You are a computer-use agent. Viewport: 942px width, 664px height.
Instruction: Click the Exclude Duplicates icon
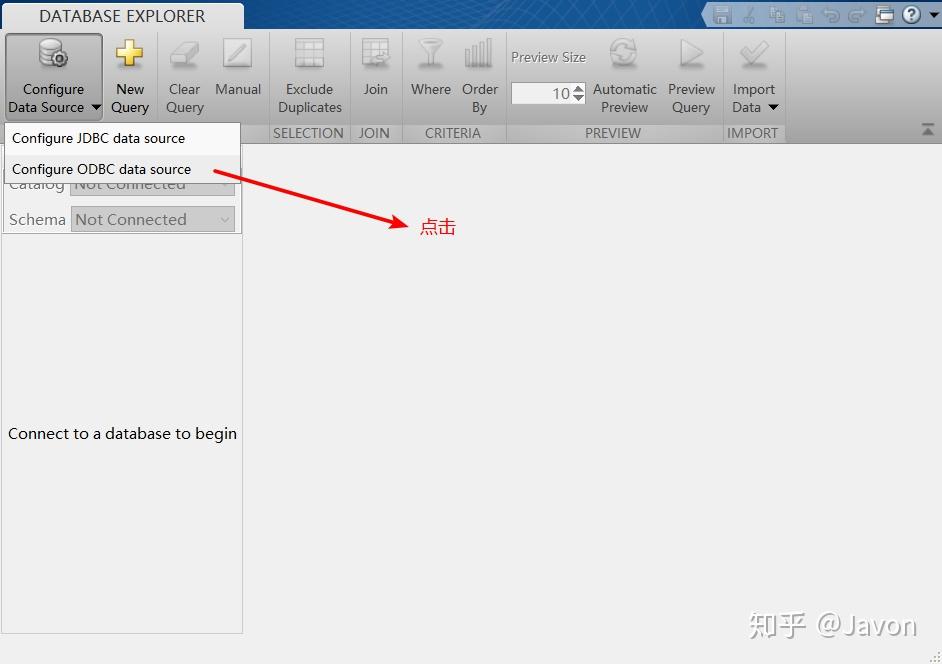pos(309,53)
